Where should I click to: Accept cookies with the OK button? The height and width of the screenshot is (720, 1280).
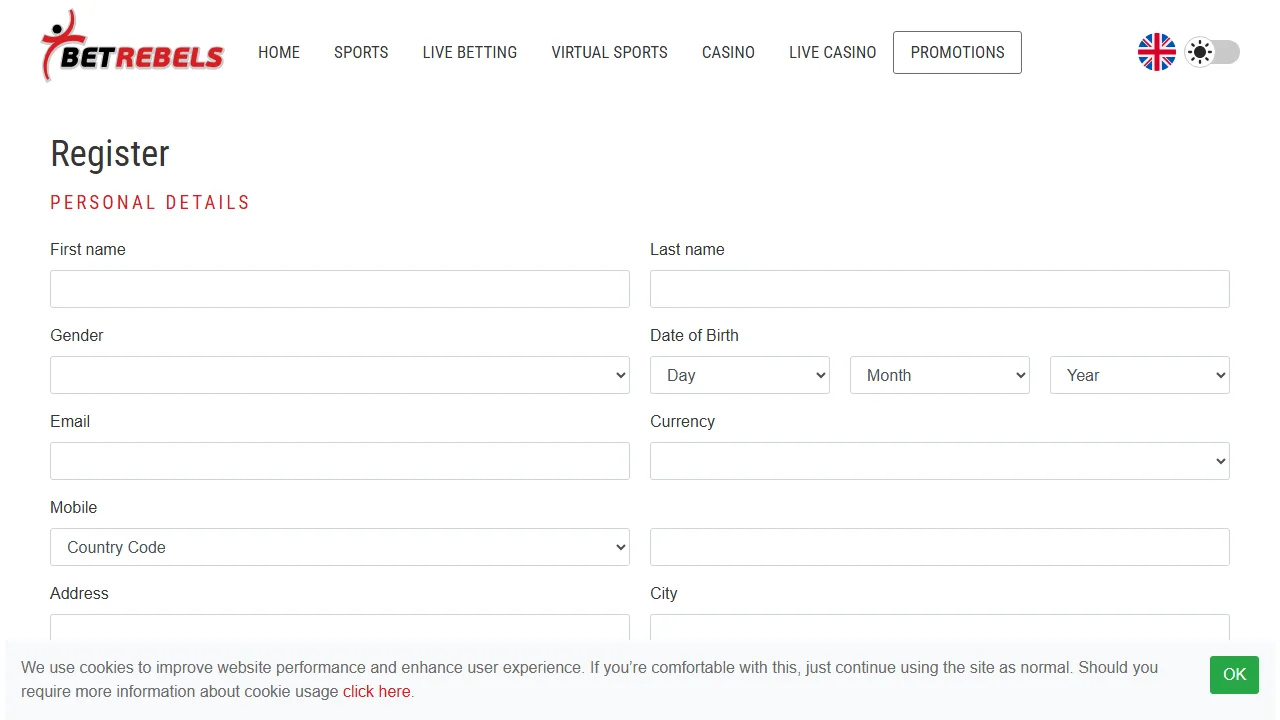point(1235,675)
